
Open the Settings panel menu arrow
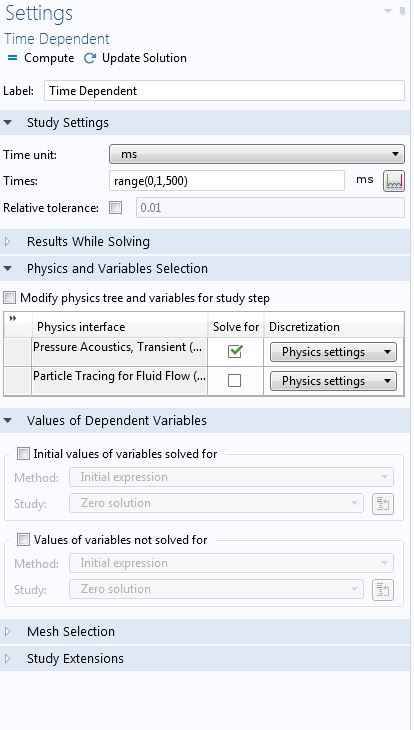(387, 11)
